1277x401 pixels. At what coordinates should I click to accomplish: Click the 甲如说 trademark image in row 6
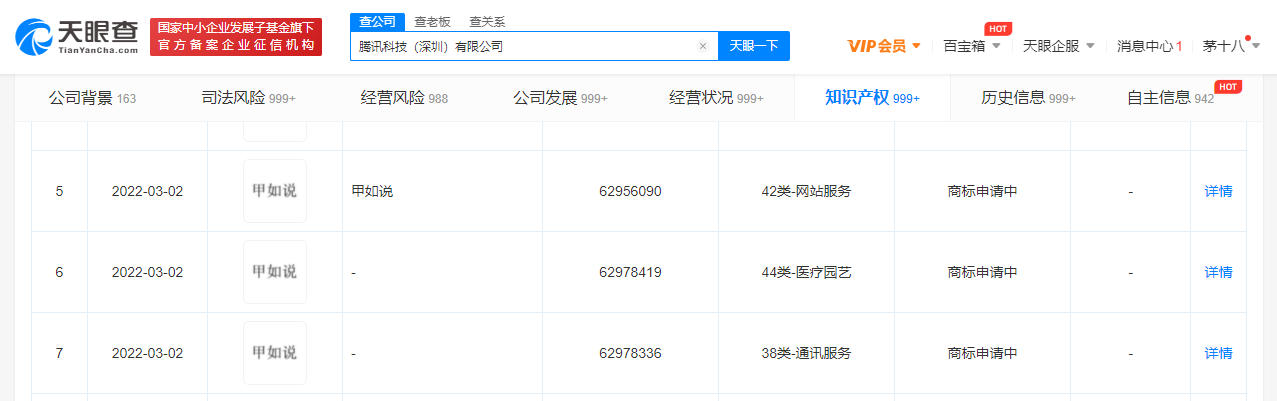275,272
